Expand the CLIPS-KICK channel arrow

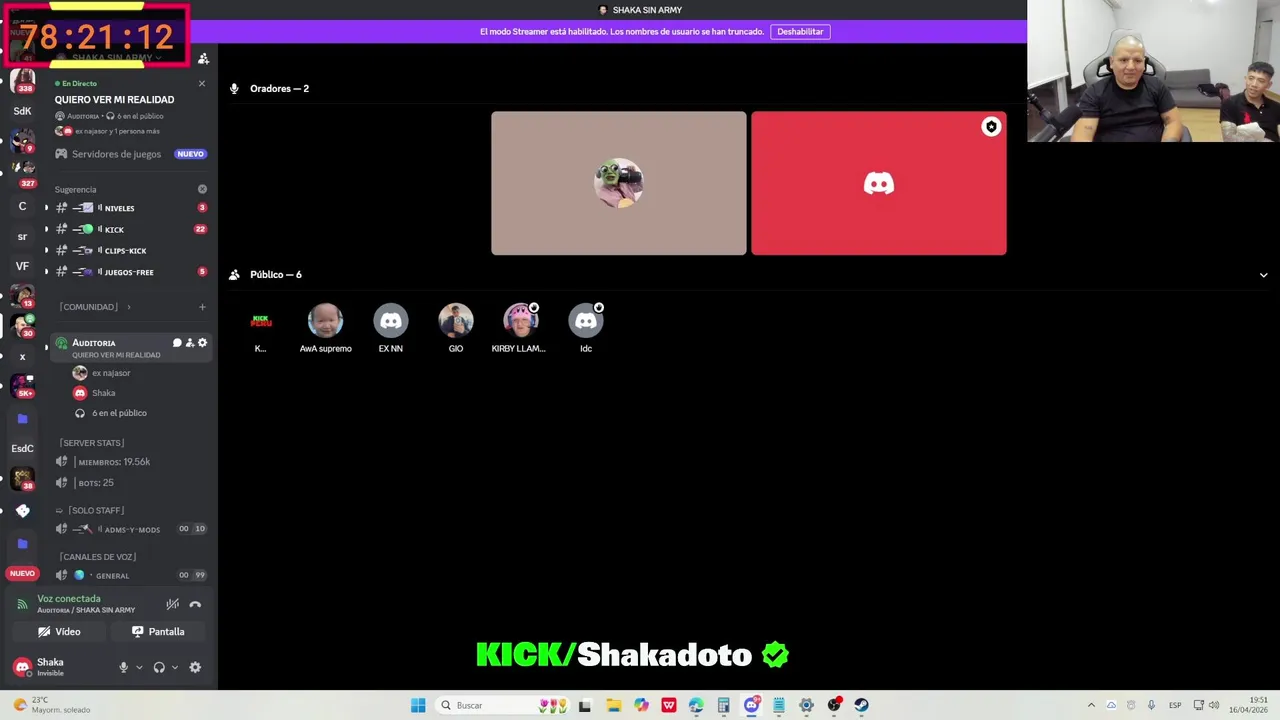point(46,251)
